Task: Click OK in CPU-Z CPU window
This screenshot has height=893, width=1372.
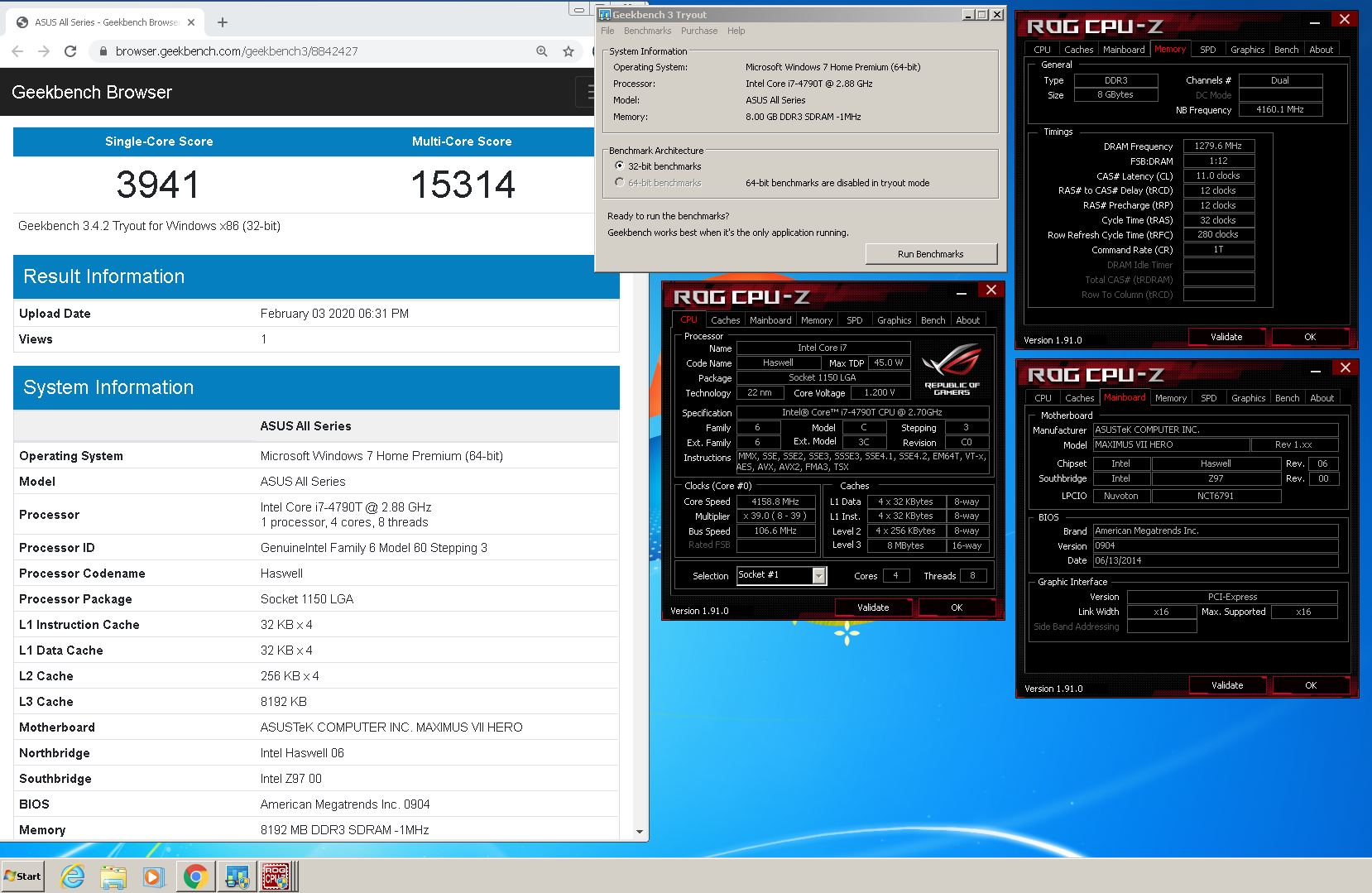Action: (957, 607)
